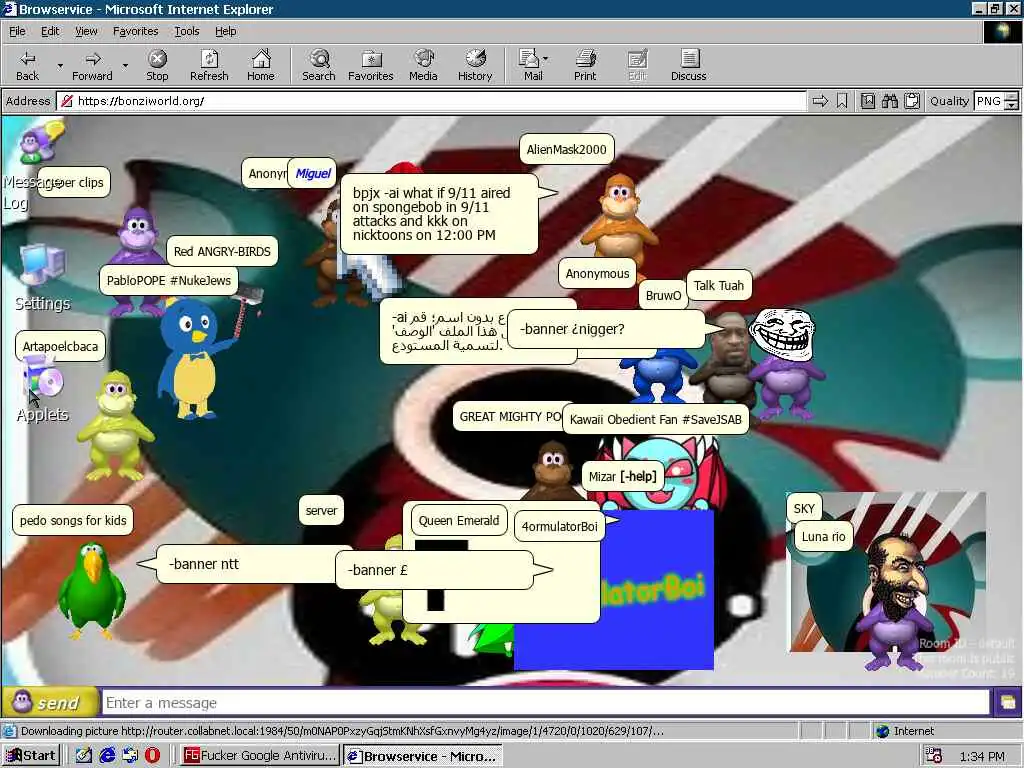
Task: Switch to Browservice taskbar button
Action: (x=423, y=756)
